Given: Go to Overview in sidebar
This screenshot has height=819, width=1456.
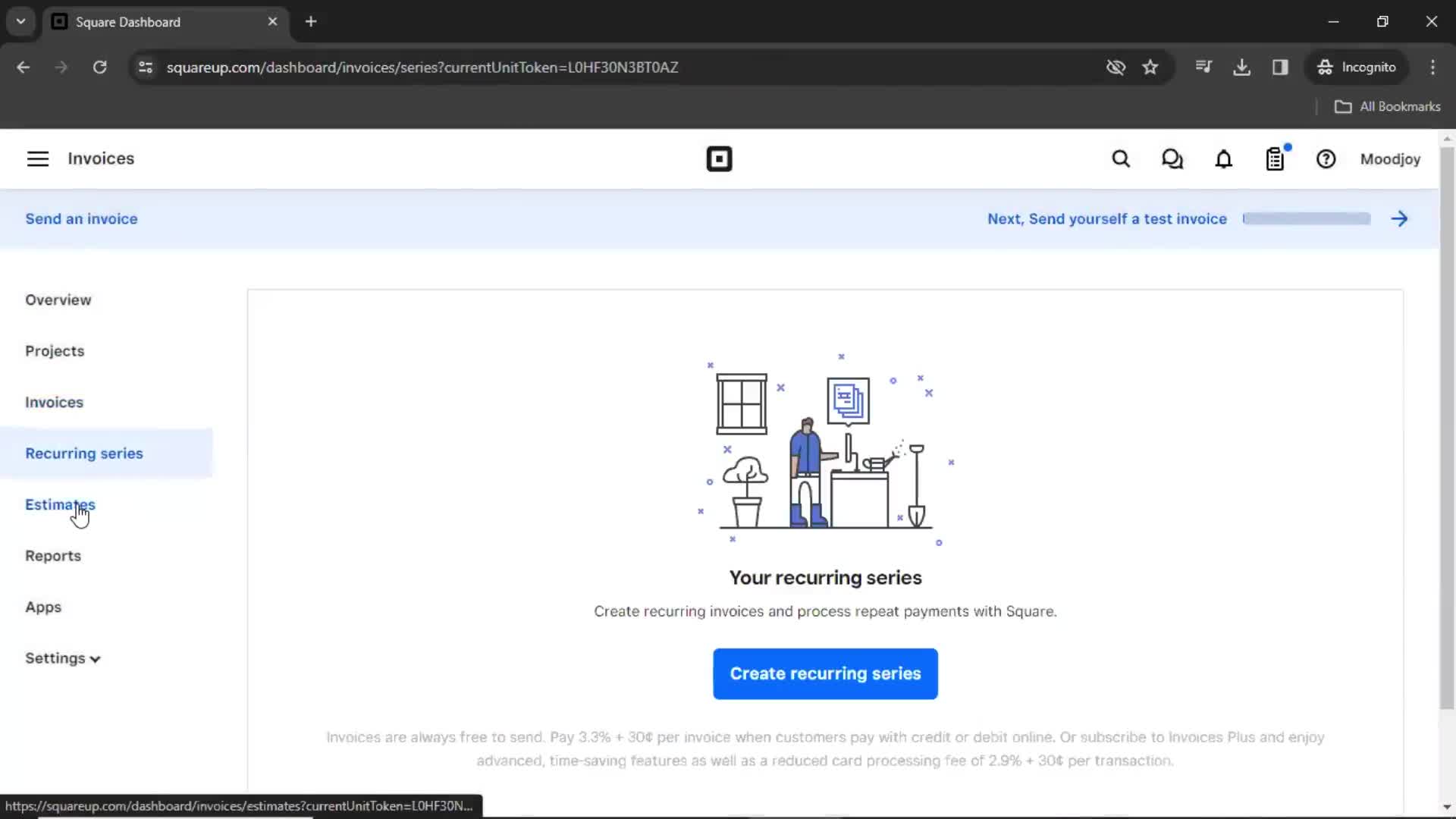Looking at the screenshot, I should [58, 300].
